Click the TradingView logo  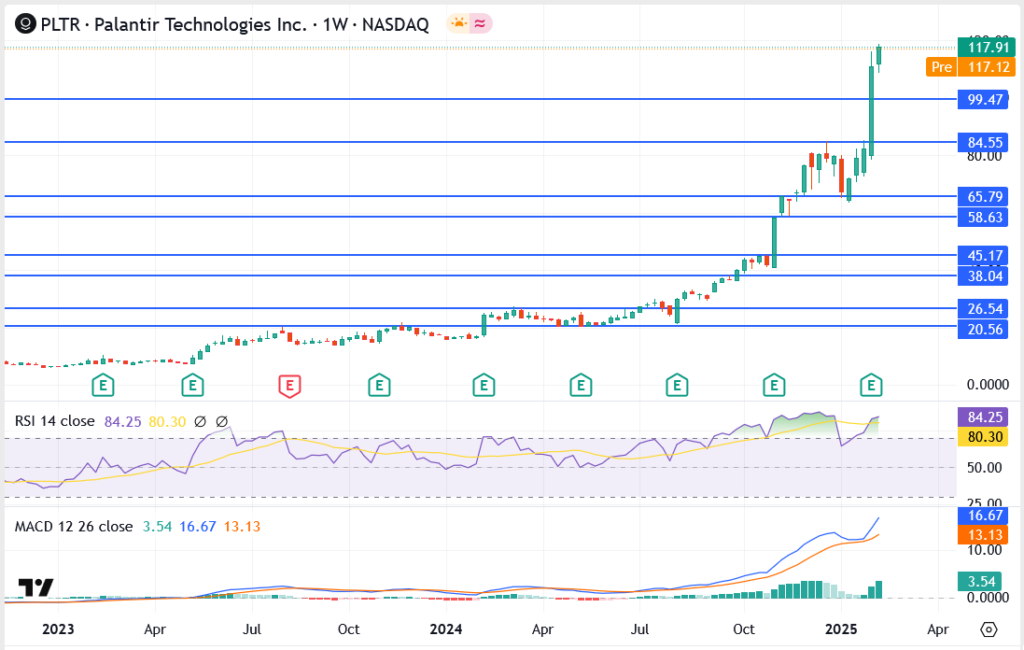[x=36, y=588]
